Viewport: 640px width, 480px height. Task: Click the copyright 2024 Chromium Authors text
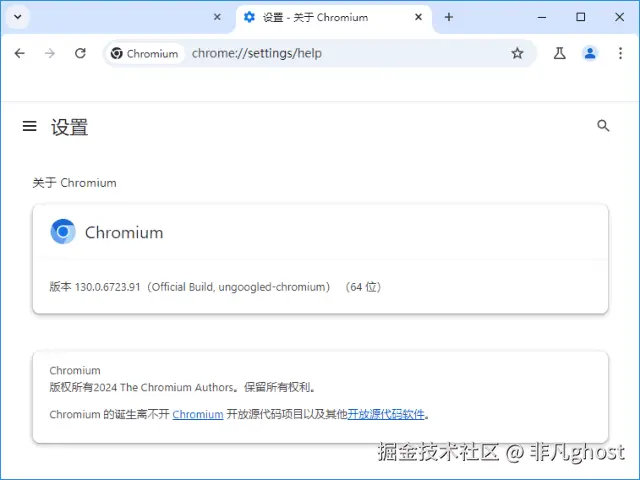(182, 387)
